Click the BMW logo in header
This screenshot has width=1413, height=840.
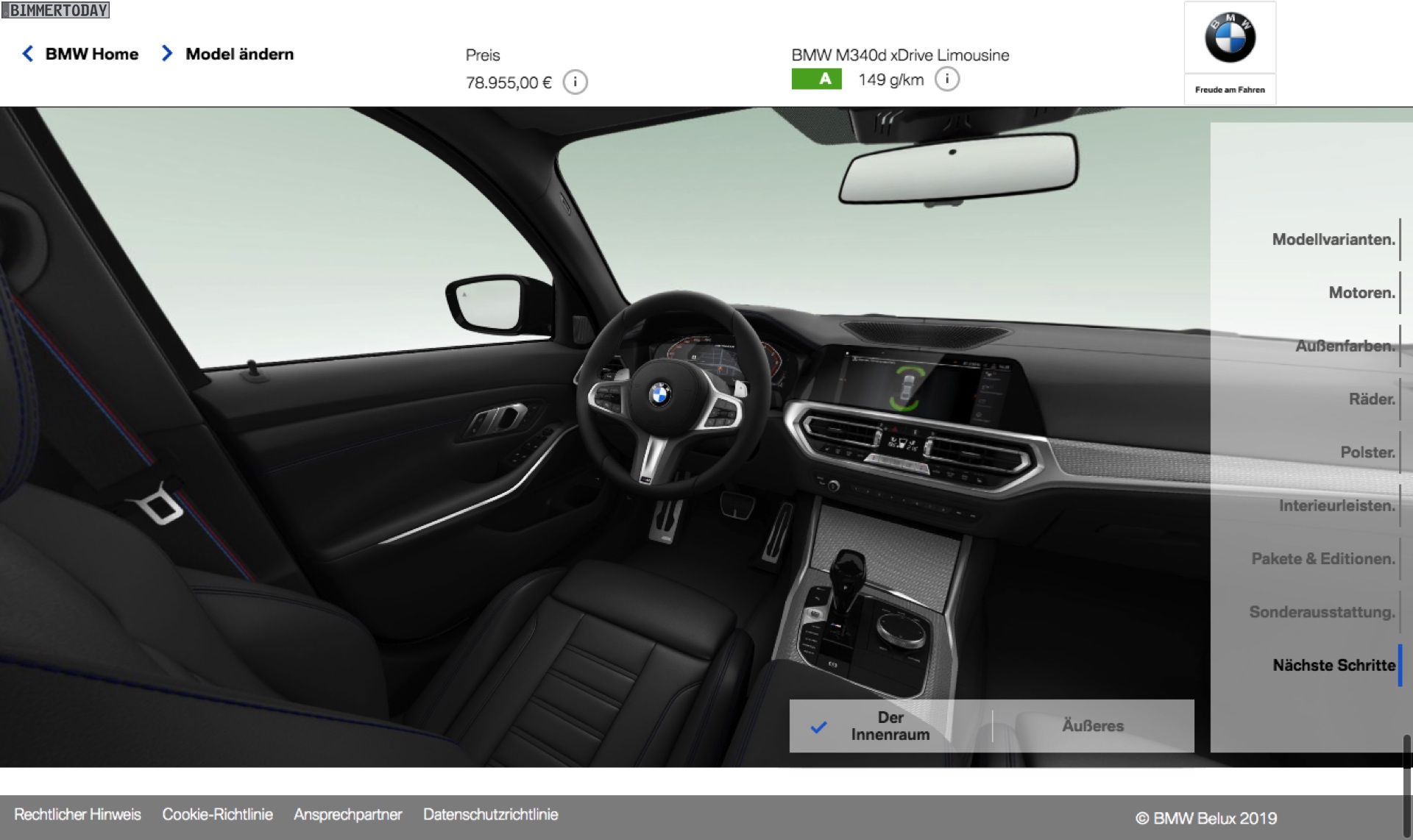[x=1230, y=38]
